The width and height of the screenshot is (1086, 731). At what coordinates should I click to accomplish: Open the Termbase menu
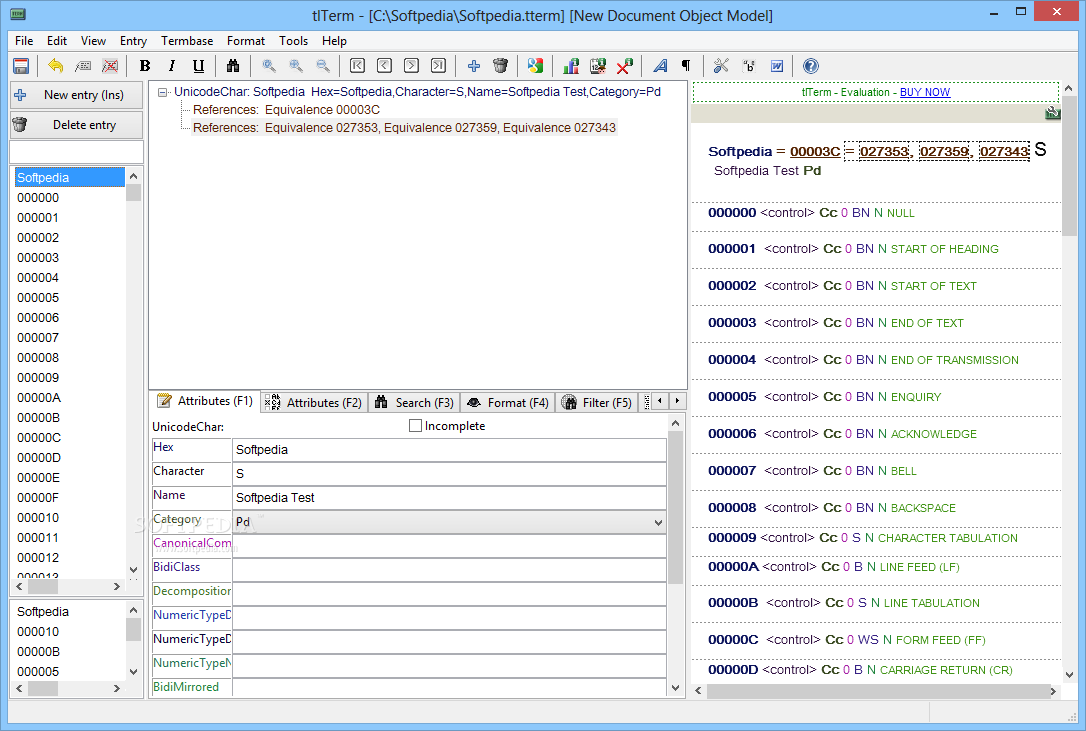(187, 41)
